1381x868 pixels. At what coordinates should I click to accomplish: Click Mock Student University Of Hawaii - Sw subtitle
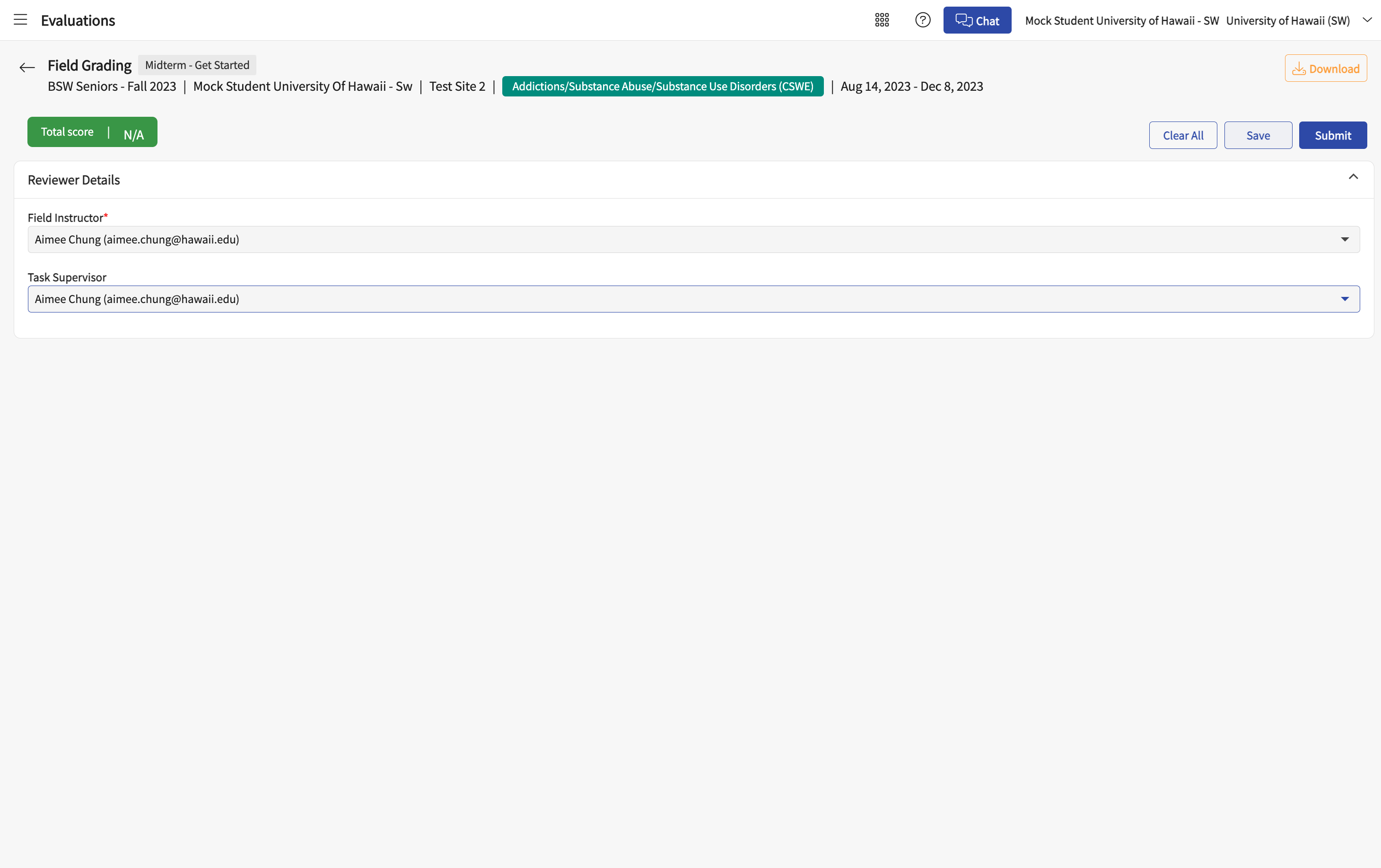click(303, 87)
